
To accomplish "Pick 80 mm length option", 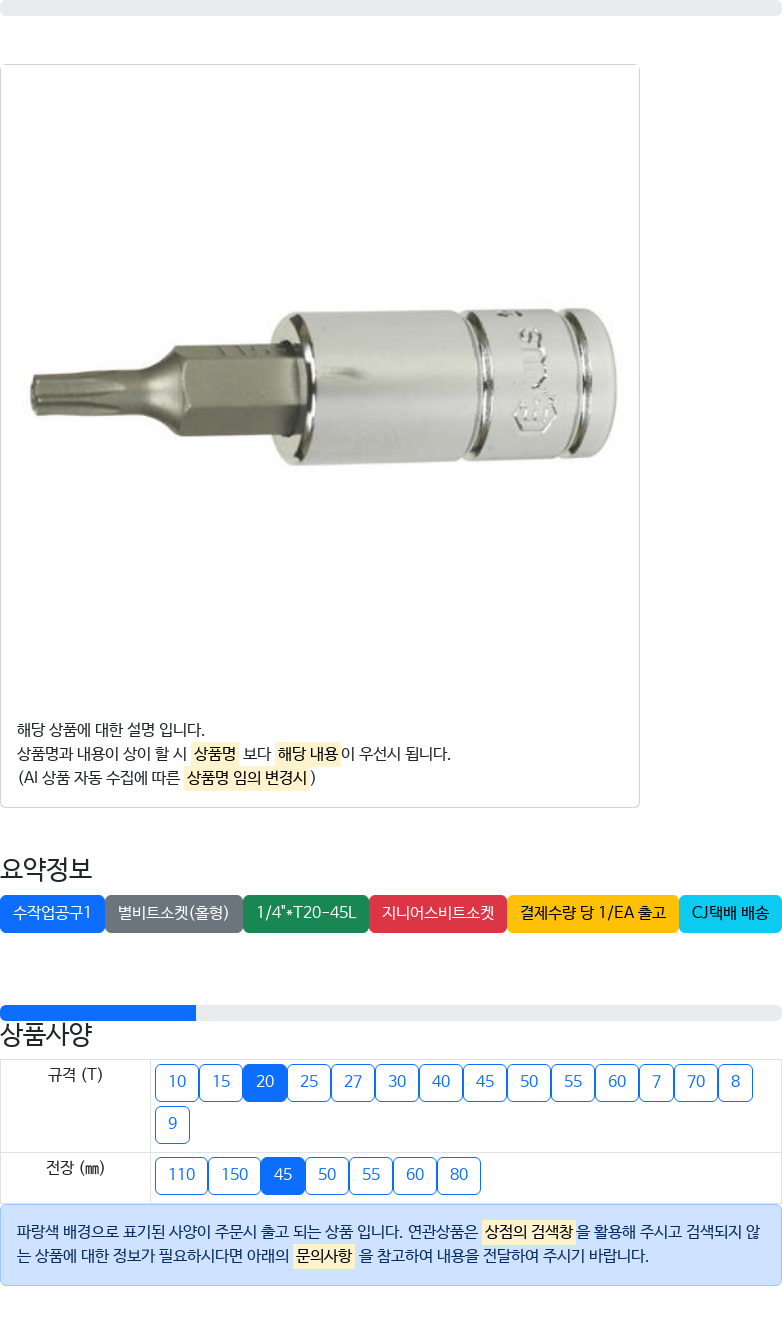I will tap(459, 1175).
